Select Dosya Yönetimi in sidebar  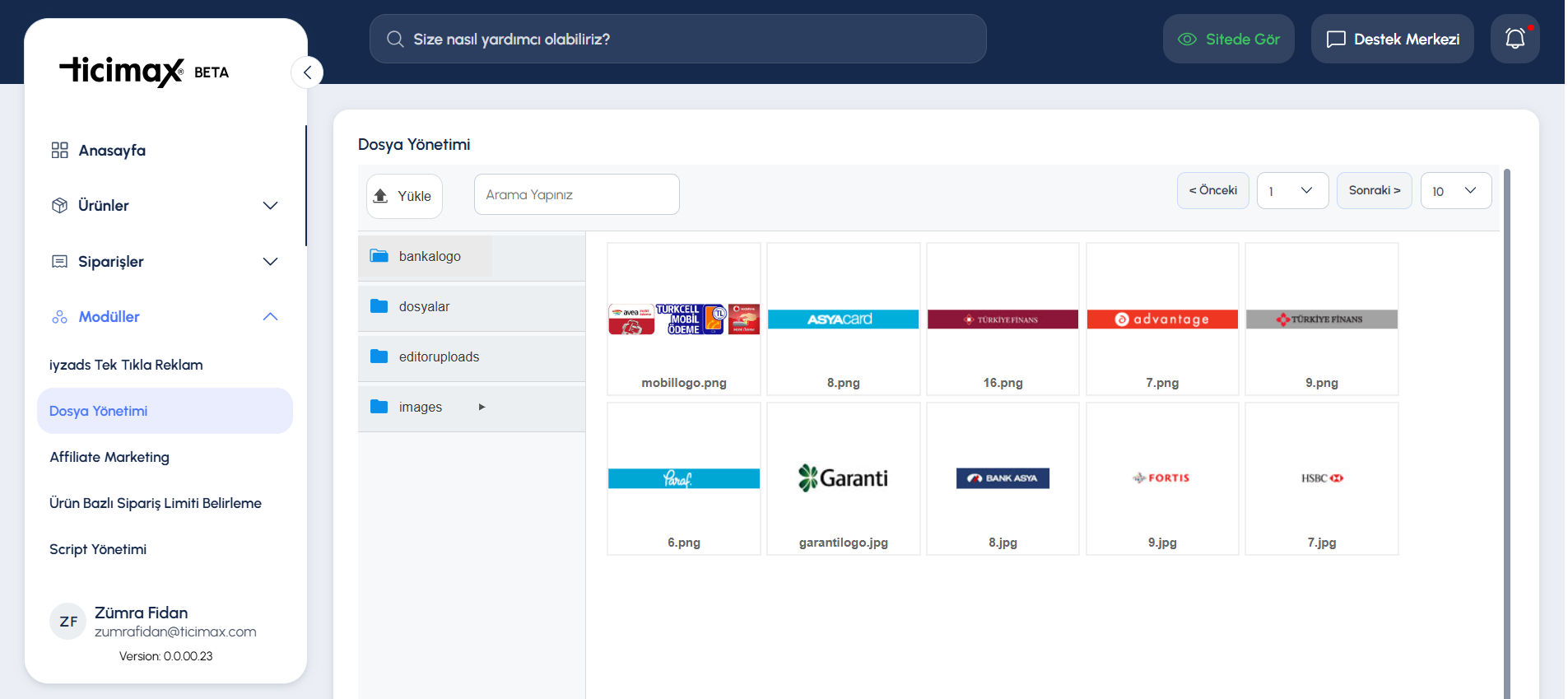pyautogui.click(x=165, y=411)
